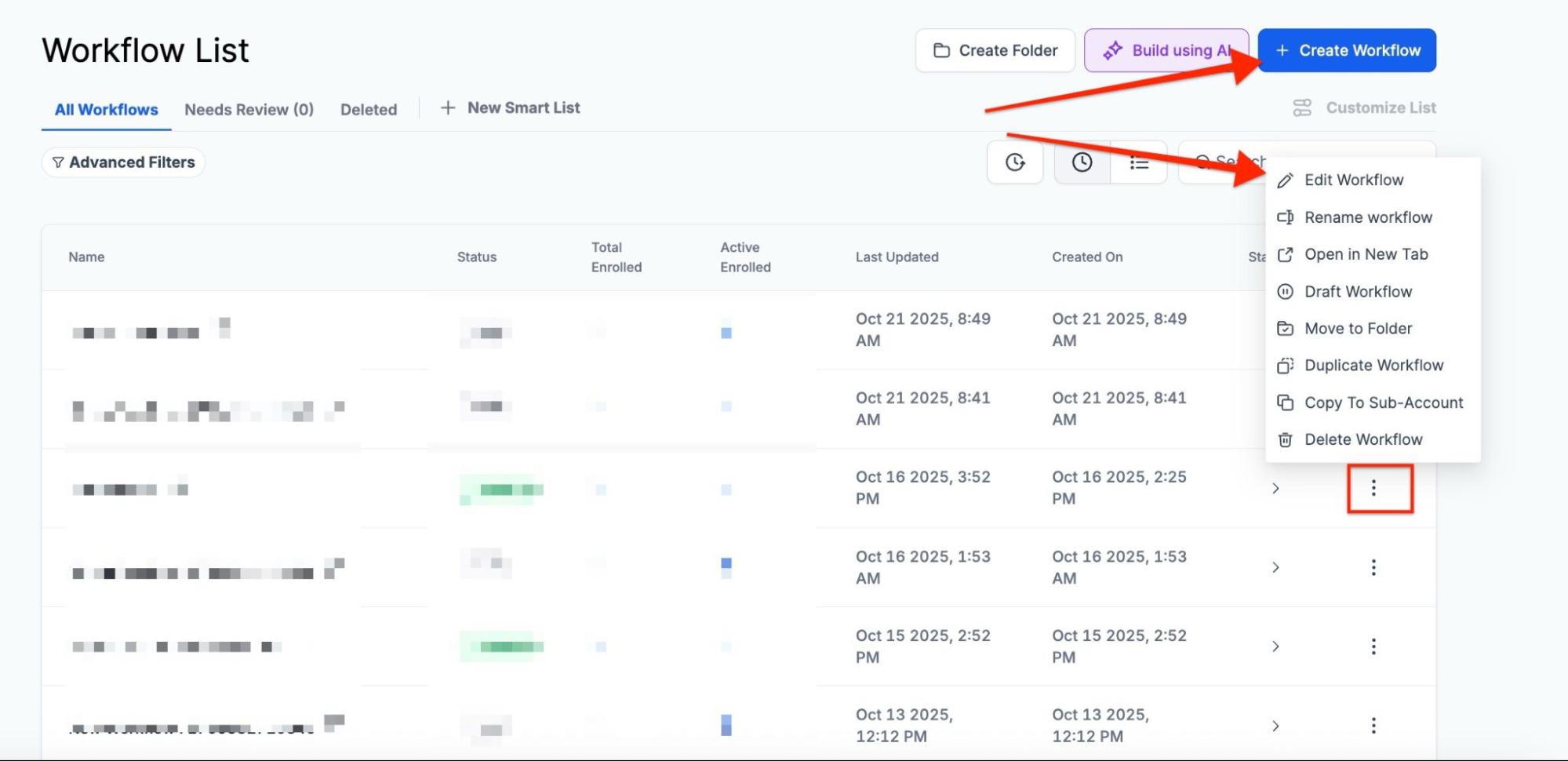Viewport: 1568px width, 761px height.
Task: Open three-dot menu for Oct 15 workflow
Action: pos(1373,646)
